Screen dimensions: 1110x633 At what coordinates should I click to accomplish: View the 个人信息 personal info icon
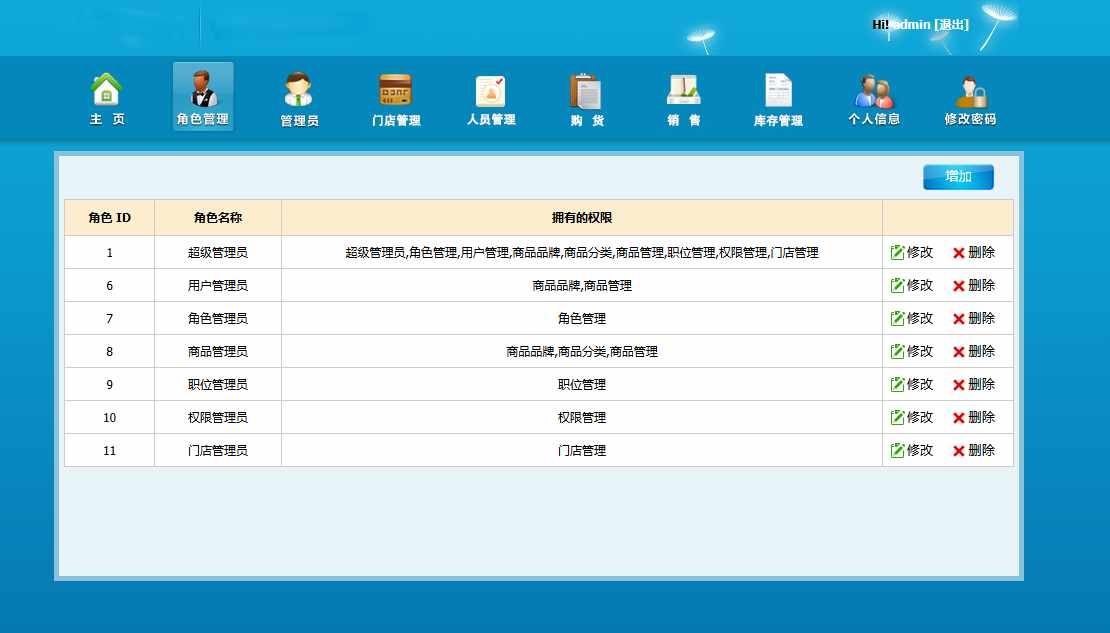[874, 97]
